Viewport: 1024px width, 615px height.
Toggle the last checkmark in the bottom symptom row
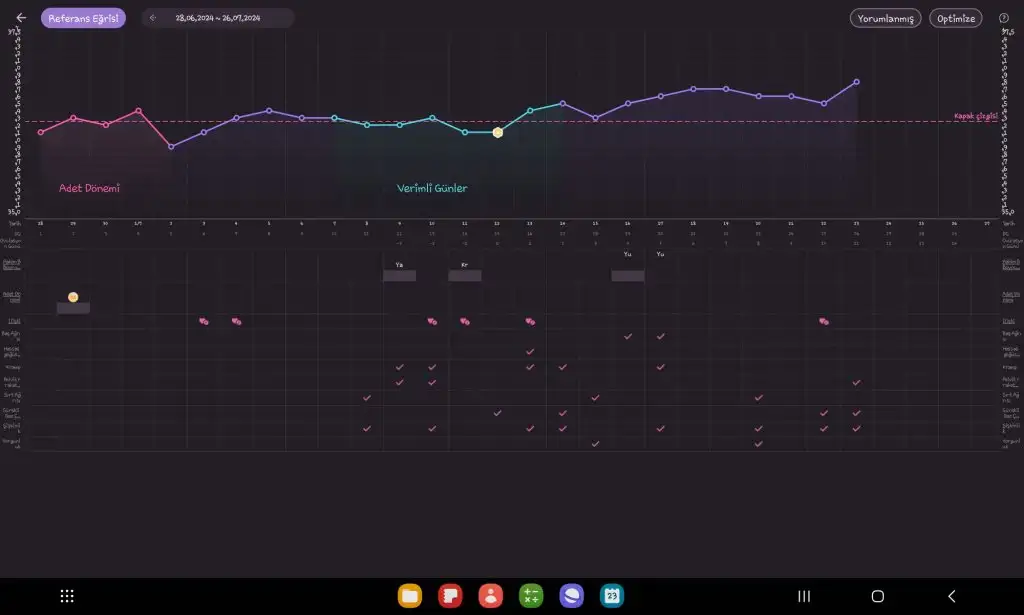tap(758, 443)
